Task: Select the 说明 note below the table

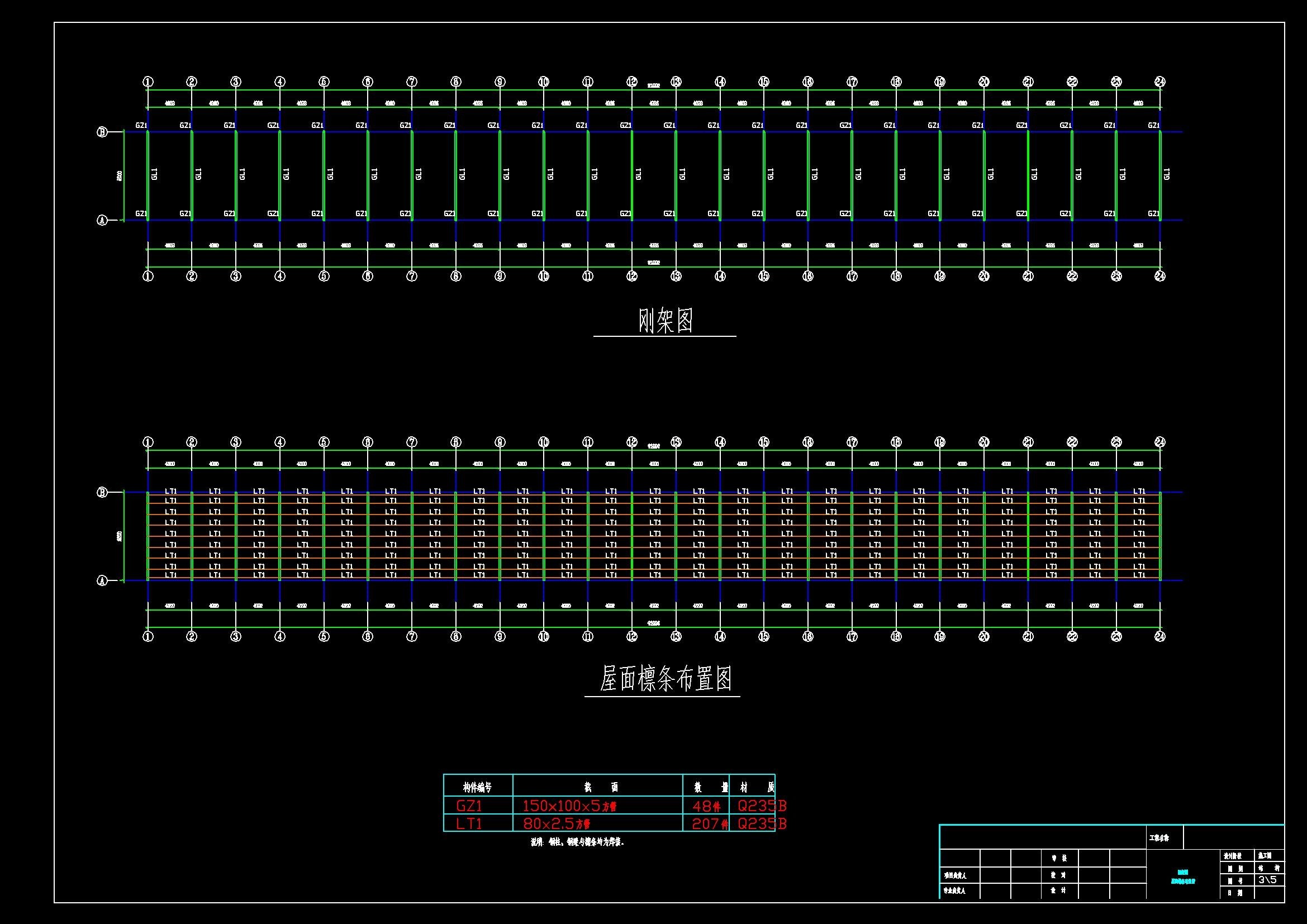Action: coord(577,842)
